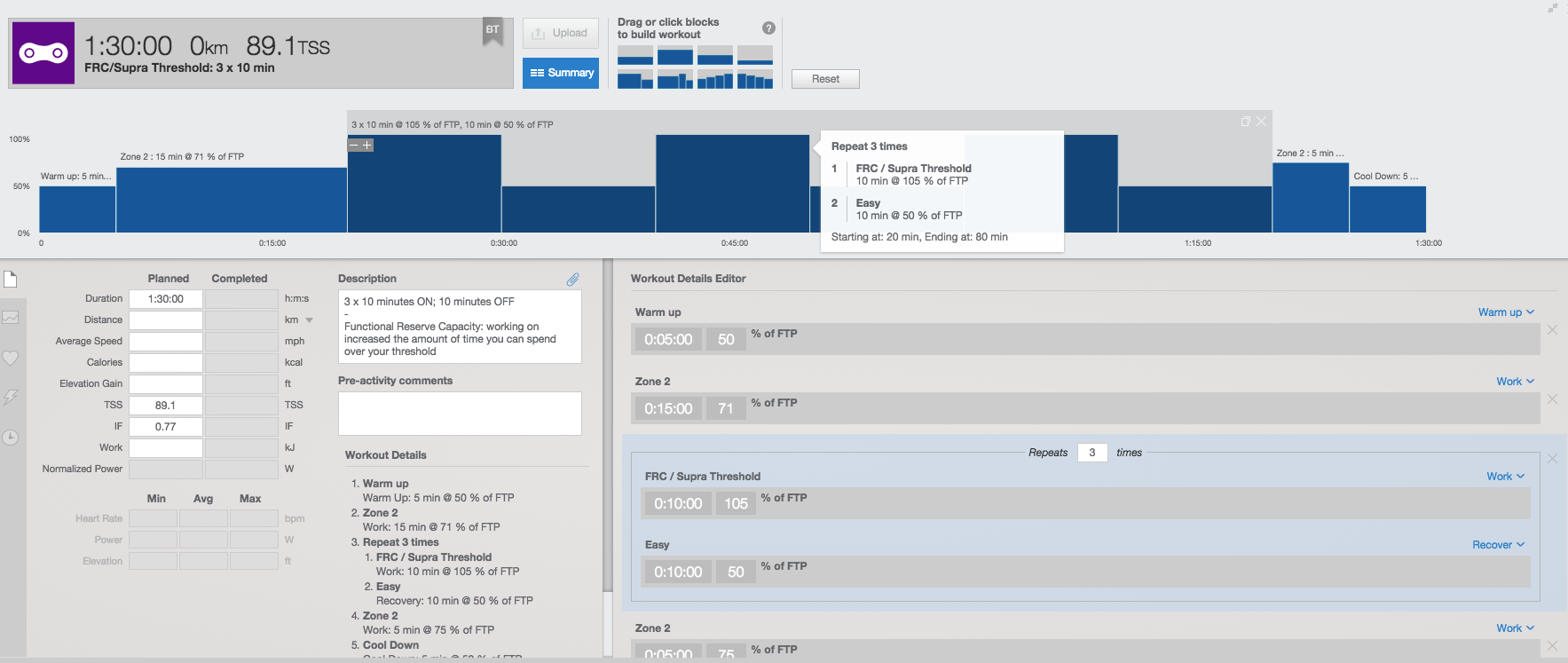Viewport: 1568px width, 663px height.
Task: Duplicate the selected repeat block
Action: pyautogui.click(x=1245, y=122)
